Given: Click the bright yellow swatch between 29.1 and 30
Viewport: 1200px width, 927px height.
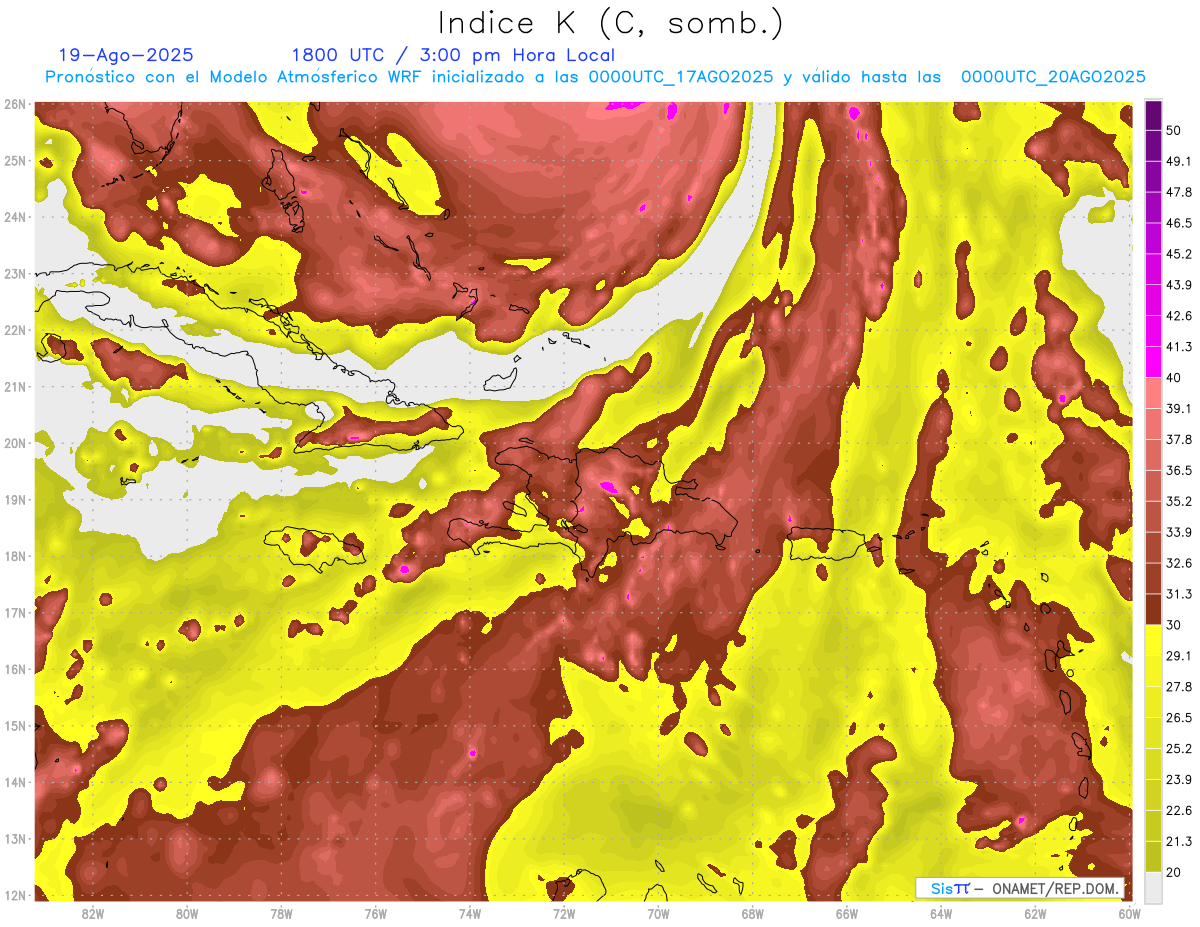Looking at the screenshot, I should (1153, 640).
